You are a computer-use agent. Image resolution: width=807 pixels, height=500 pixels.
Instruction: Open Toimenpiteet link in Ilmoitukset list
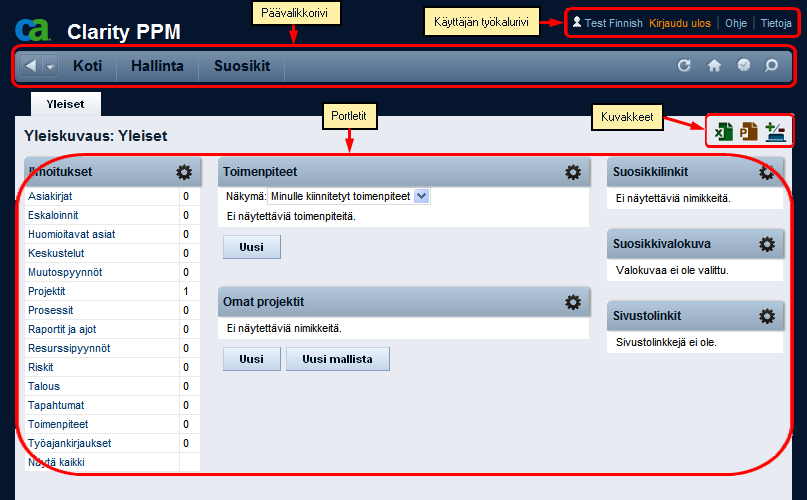point(58,424)
